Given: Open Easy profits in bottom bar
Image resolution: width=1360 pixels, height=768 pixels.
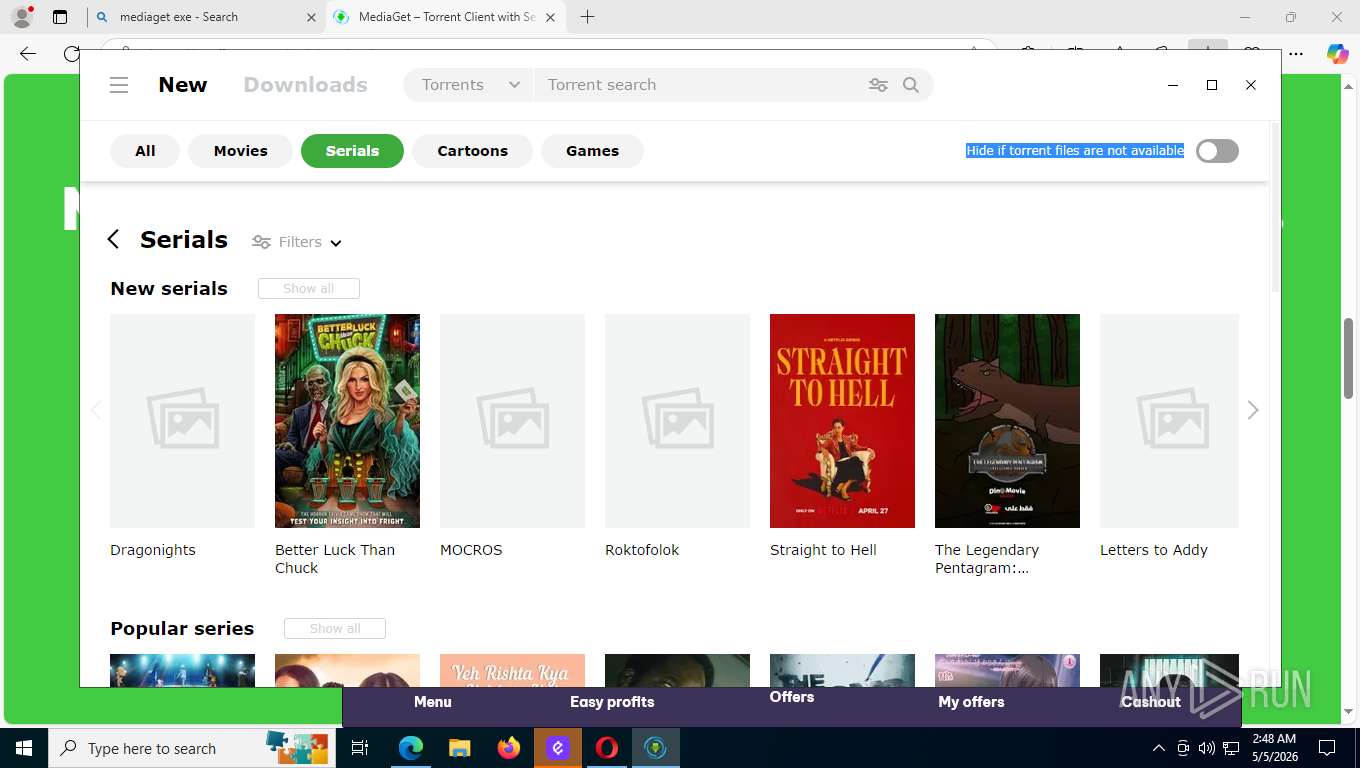Looking at the screenshot, I should tap(612, 702).
